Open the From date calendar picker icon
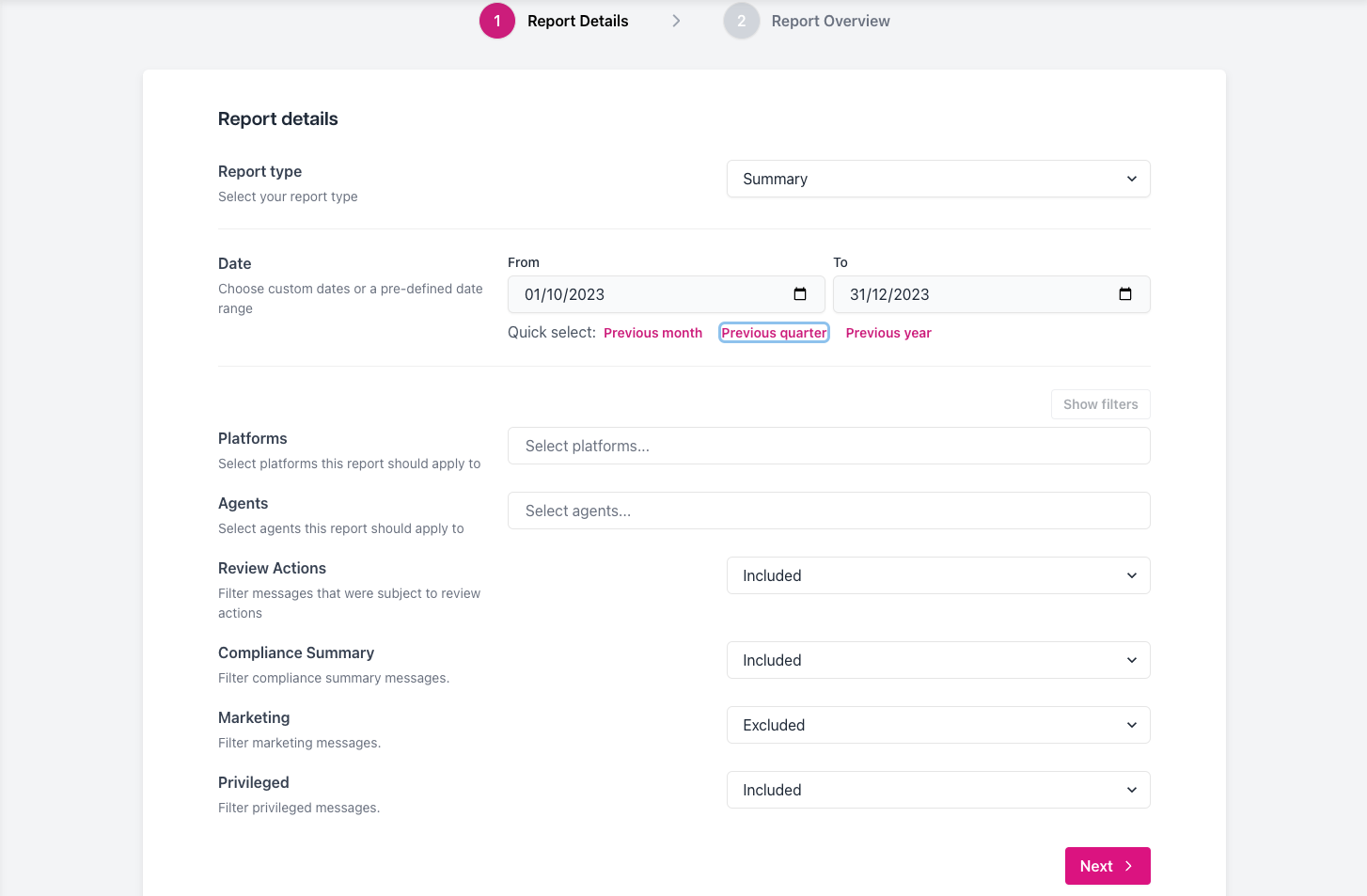This screenshot has width=1367, height=896. (x=800, y=294)
